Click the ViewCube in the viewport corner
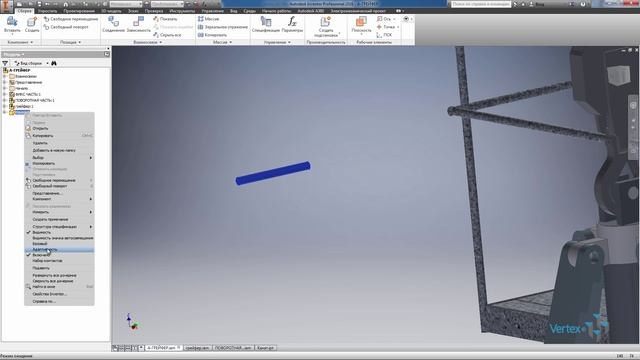This screenshot has width=640, height=360. click(x=619, y=76)
